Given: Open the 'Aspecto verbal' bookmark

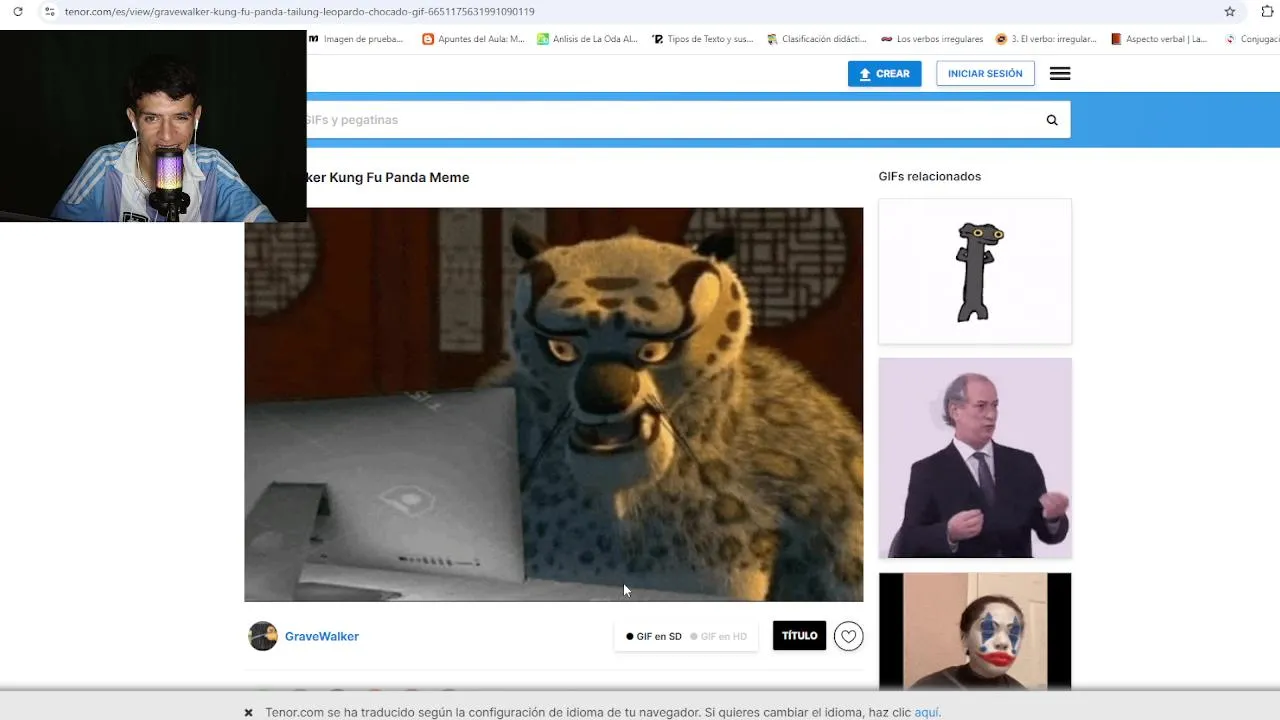Looking at the screenshot, I should 1159,39.
